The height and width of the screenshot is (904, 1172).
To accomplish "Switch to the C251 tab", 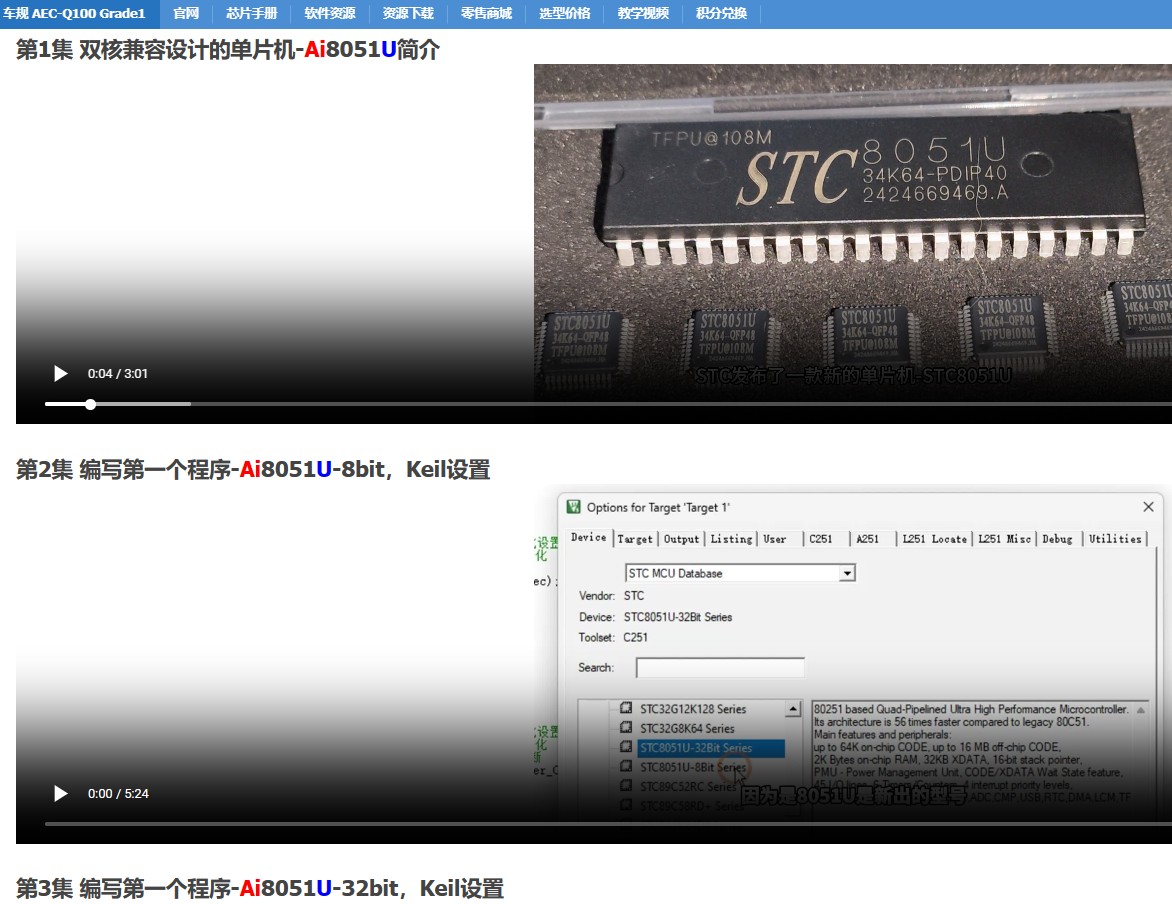I will [x=820, y=539].
